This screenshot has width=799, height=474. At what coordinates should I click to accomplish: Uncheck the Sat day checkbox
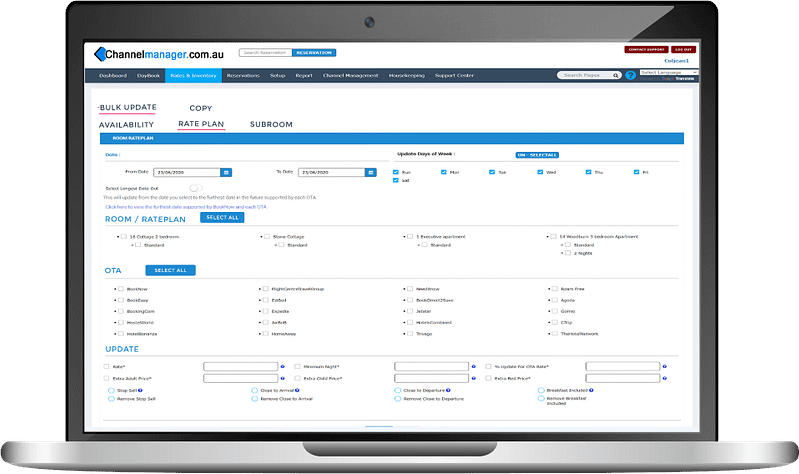tap(395, 180)
